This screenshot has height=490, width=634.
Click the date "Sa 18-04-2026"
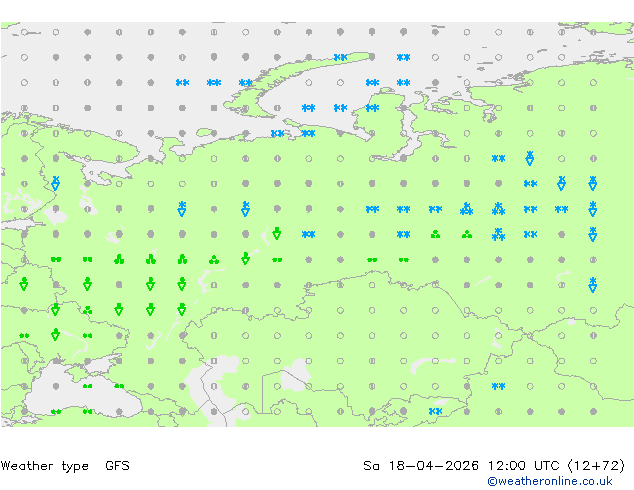click(421, 466)
